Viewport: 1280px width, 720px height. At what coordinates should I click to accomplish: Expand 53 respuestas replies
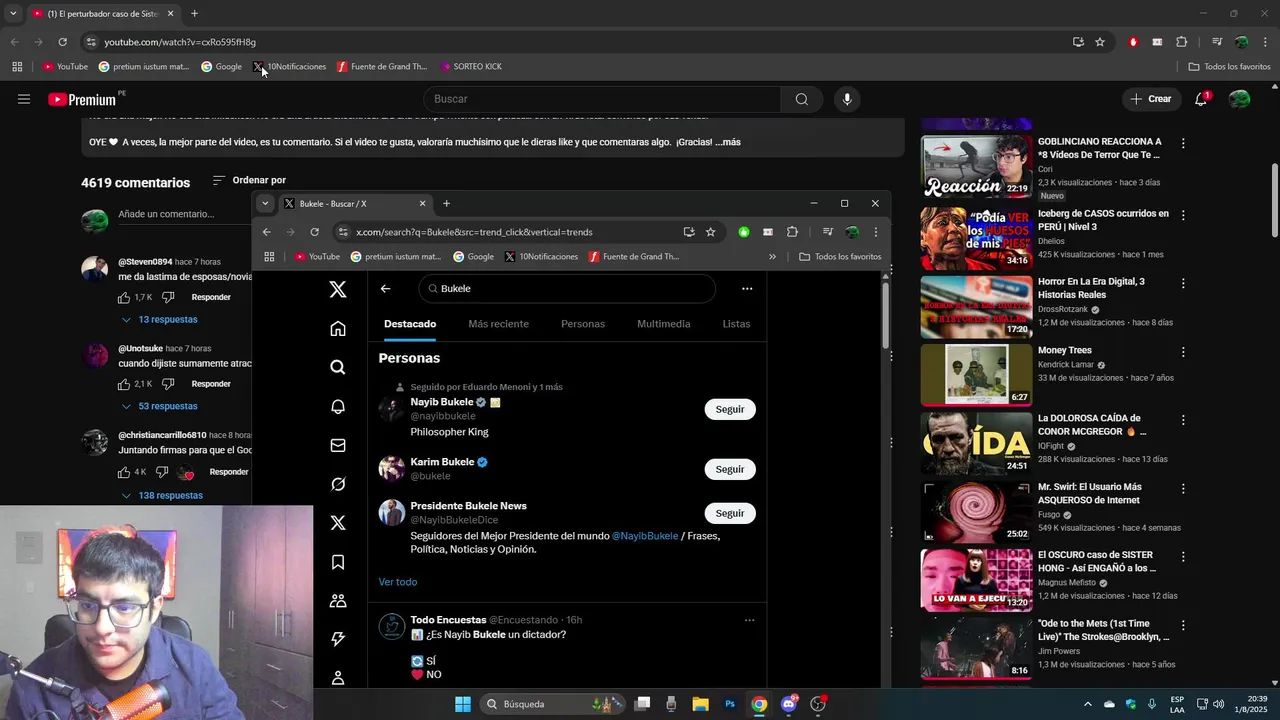(x=160, y=406)
